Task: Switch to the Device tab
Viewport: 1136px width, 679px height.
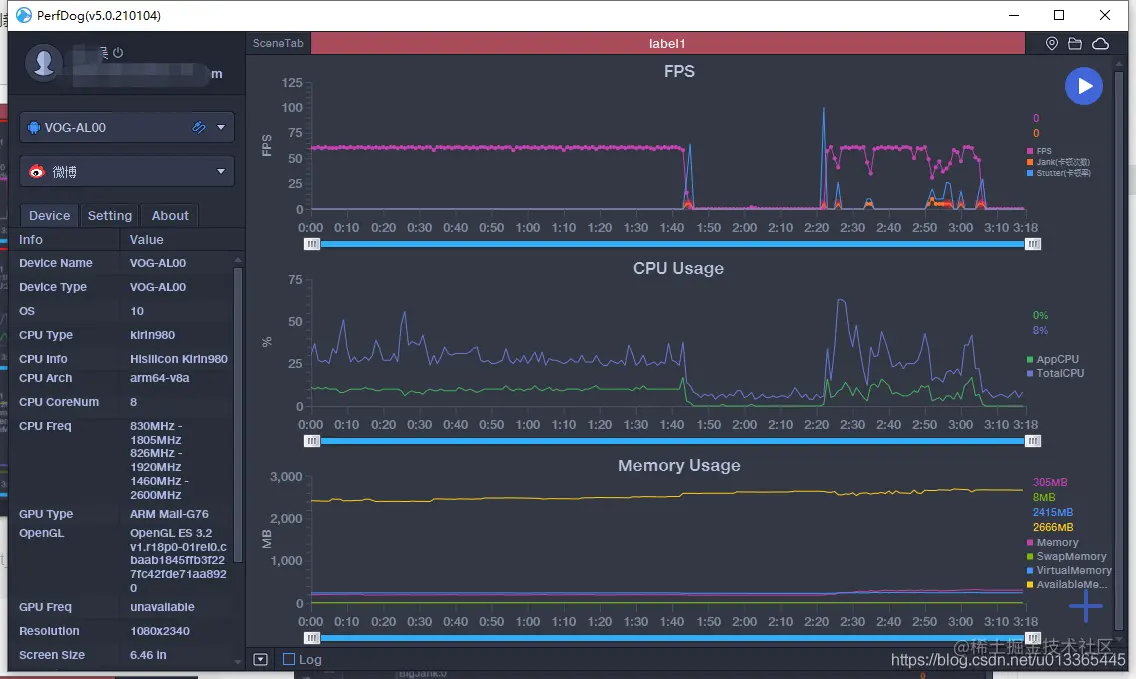Action: tap(49, 215)
